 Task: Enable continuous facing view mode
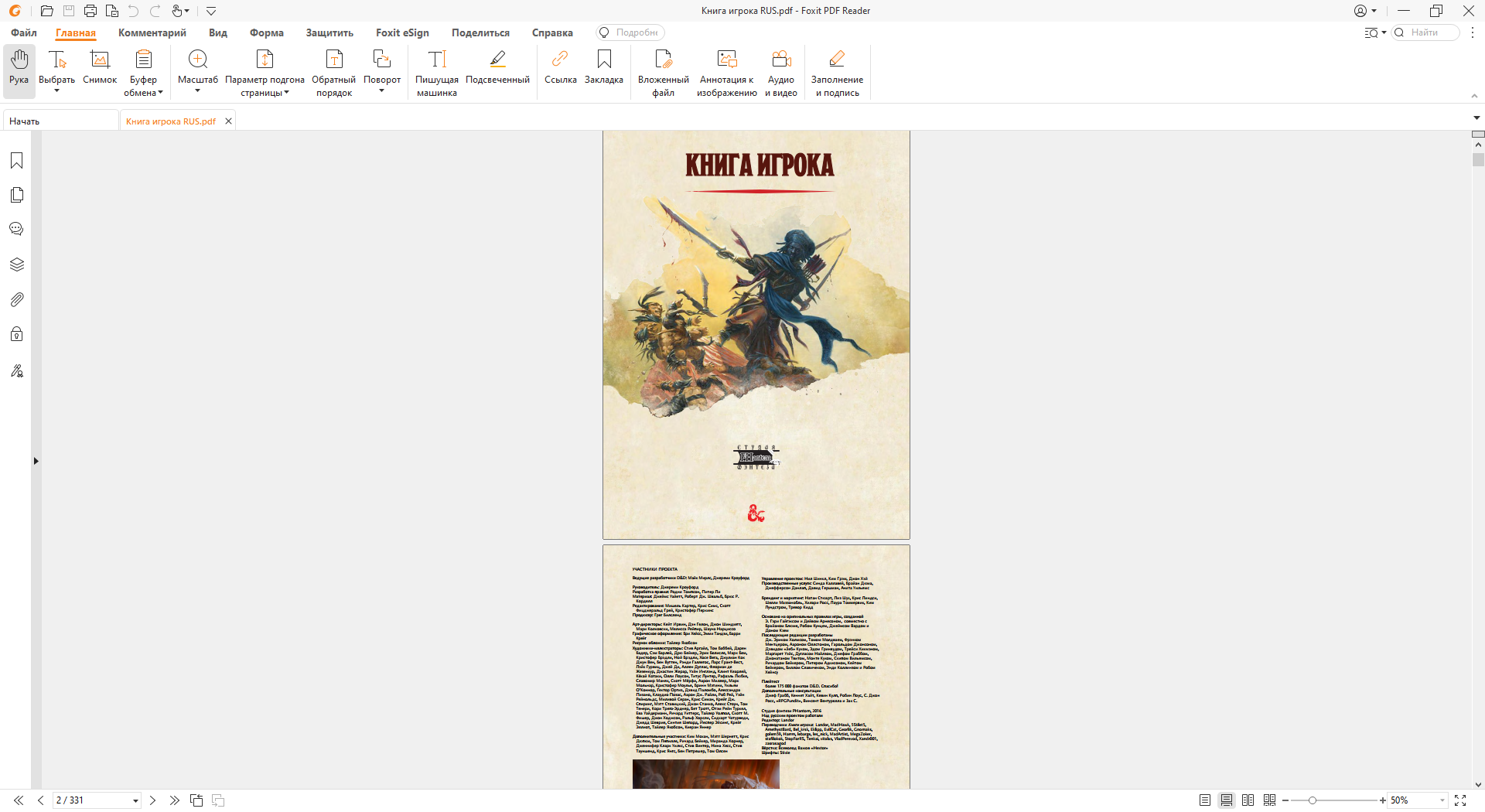click(x=1269, y=800)
